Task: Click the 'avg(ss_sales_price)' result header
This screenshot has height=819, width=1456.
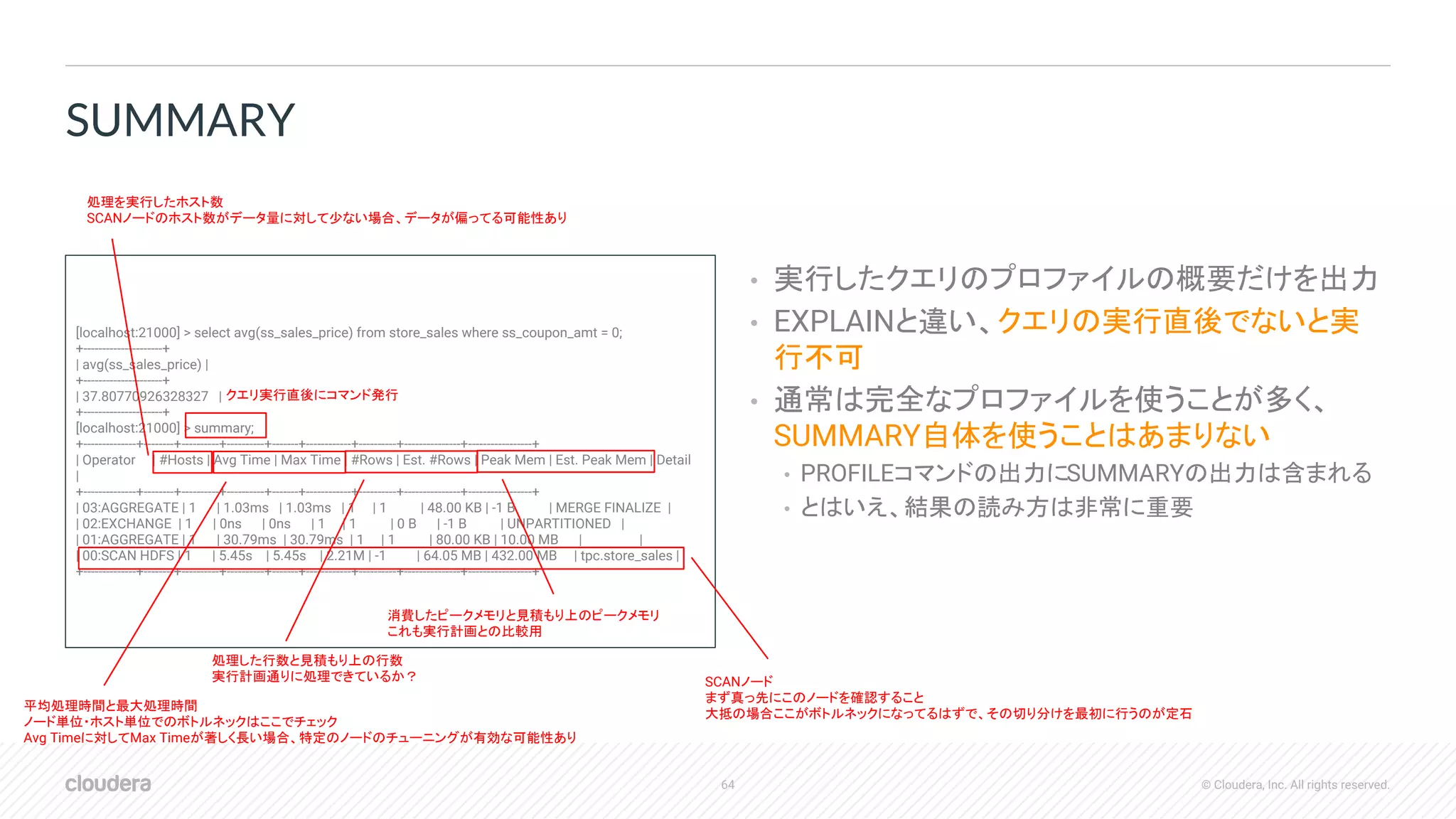Action: tap(142, 365)
